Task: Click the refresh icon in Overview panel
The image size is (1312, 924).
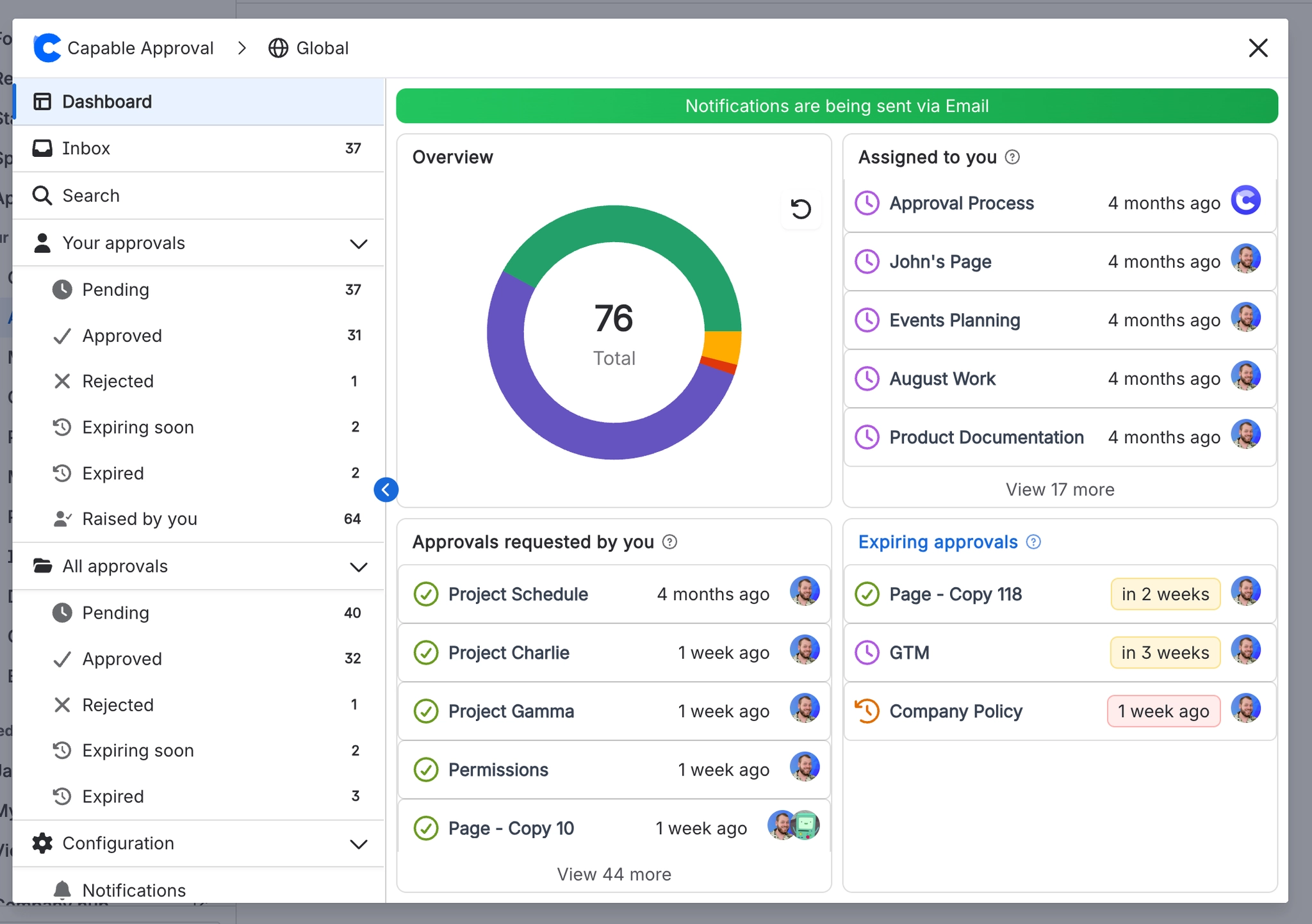Action: (800, 209)
